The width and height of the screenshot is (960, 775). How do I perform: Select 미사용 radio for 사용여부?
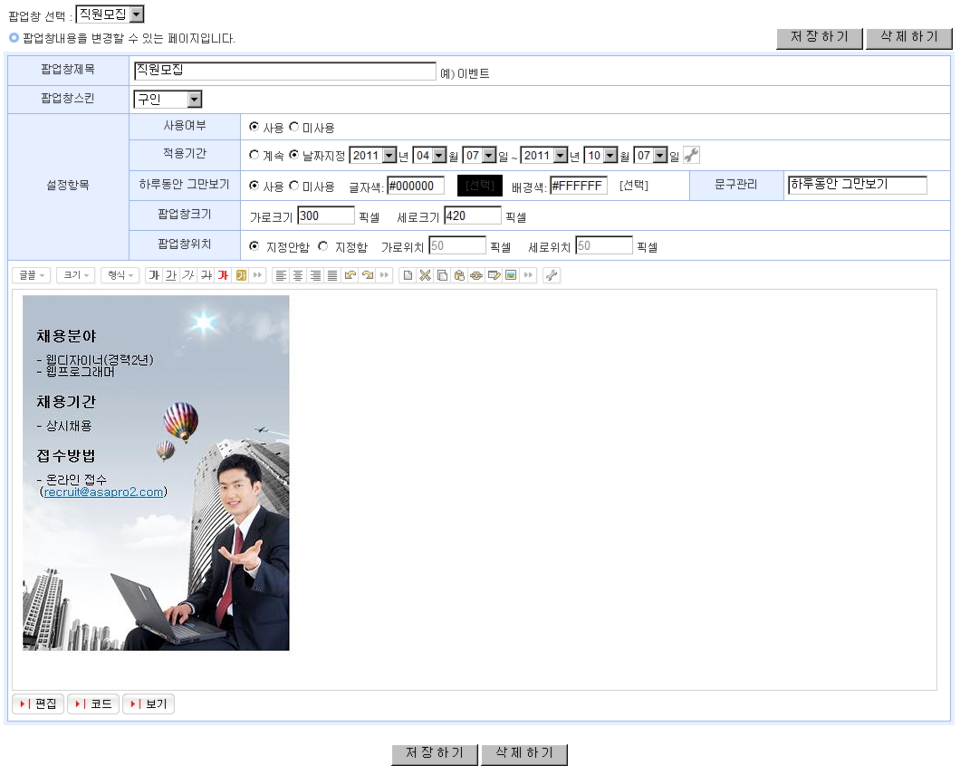click(x=294, y=127)
